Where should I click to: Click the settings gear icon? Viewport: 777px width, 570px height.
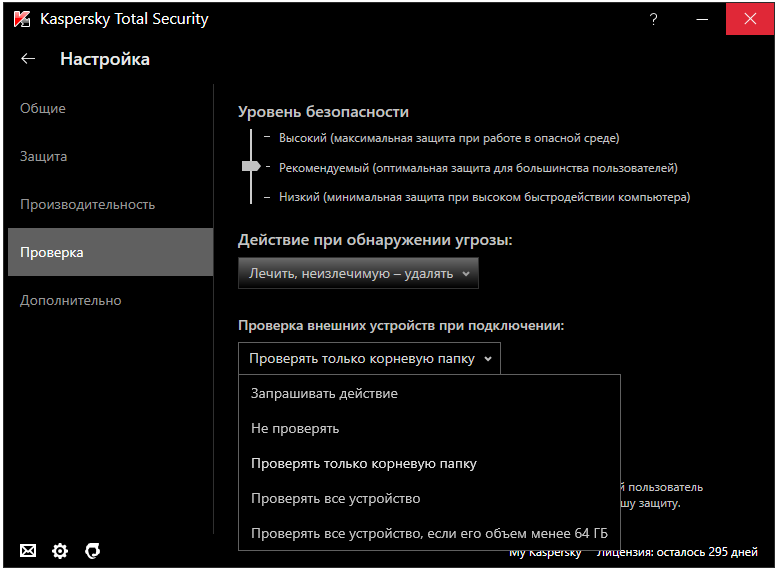pyautogui.click(x=60, y=551)
